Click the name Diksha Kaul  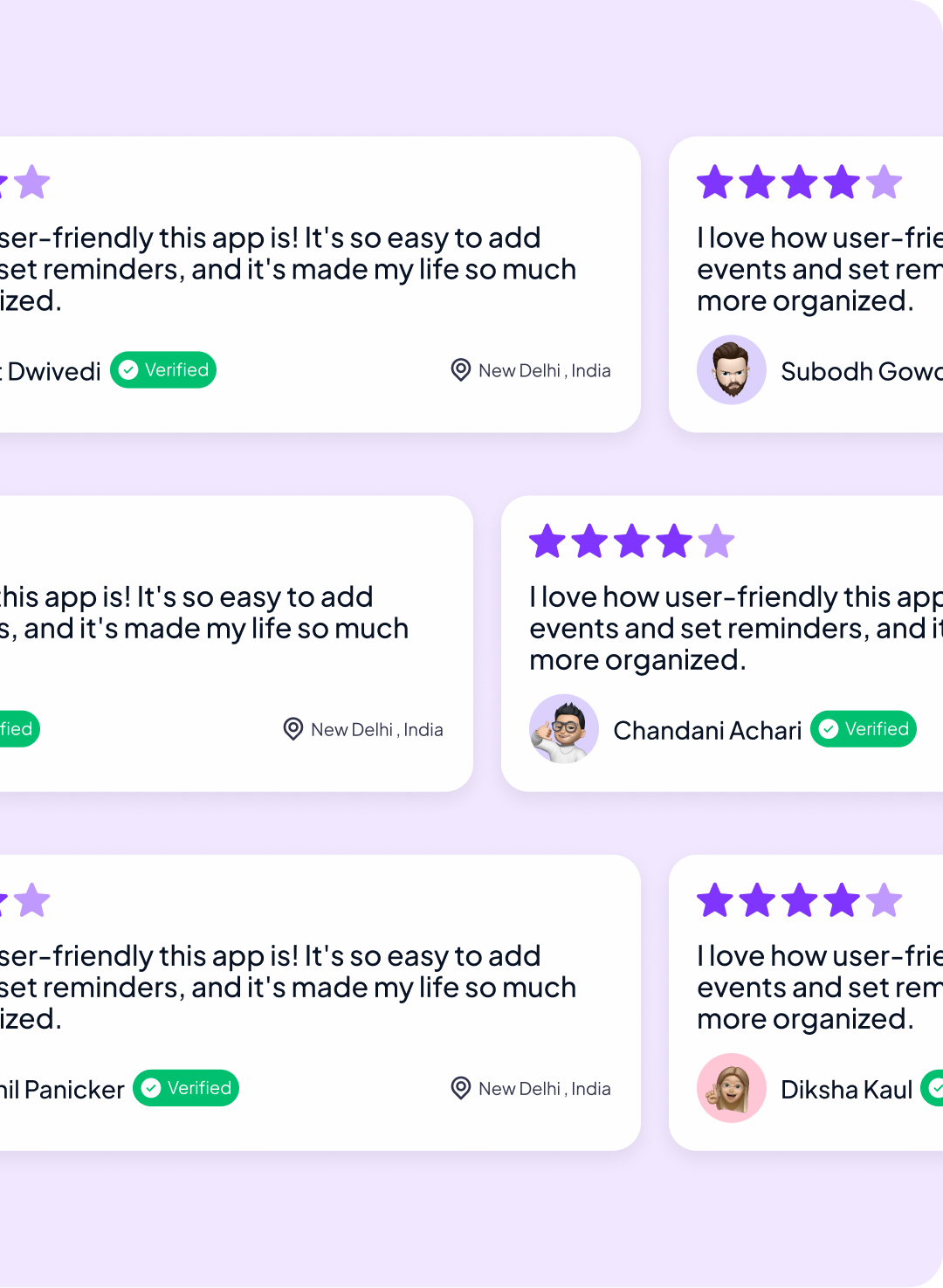click(845, 1089)
